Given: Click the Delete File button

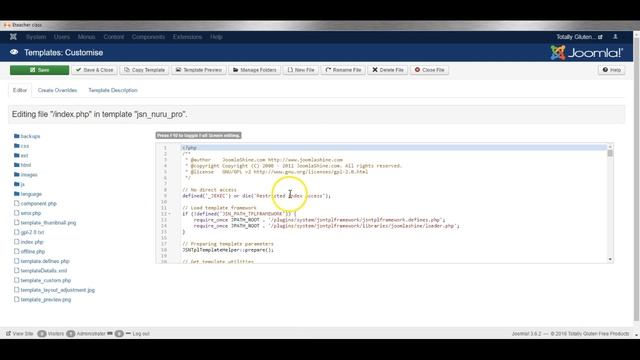Looking at the screenshot, I should point(388,70).
